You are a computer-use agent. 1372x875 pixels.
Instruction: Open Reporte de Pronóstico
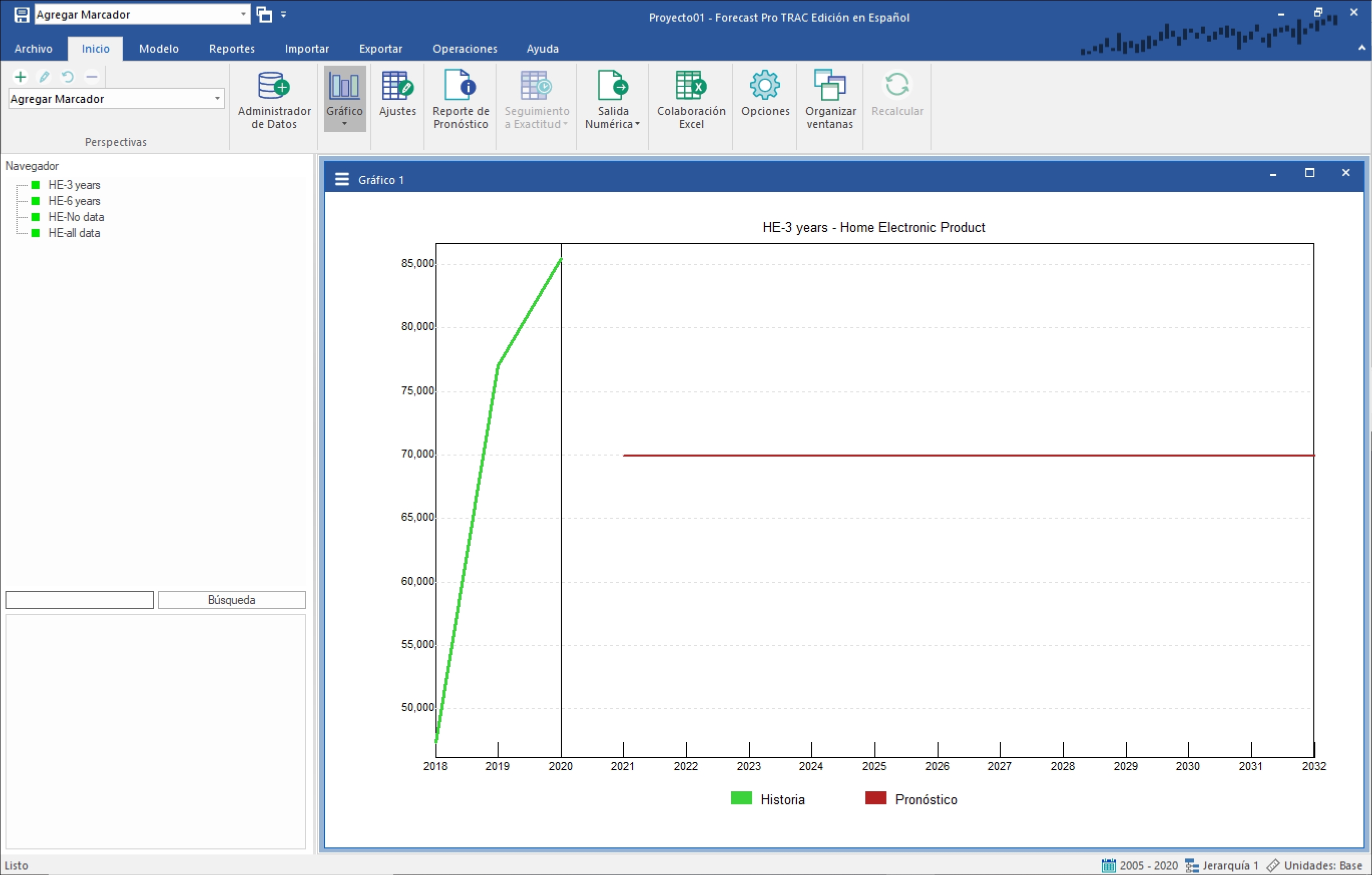coord(461,99)
